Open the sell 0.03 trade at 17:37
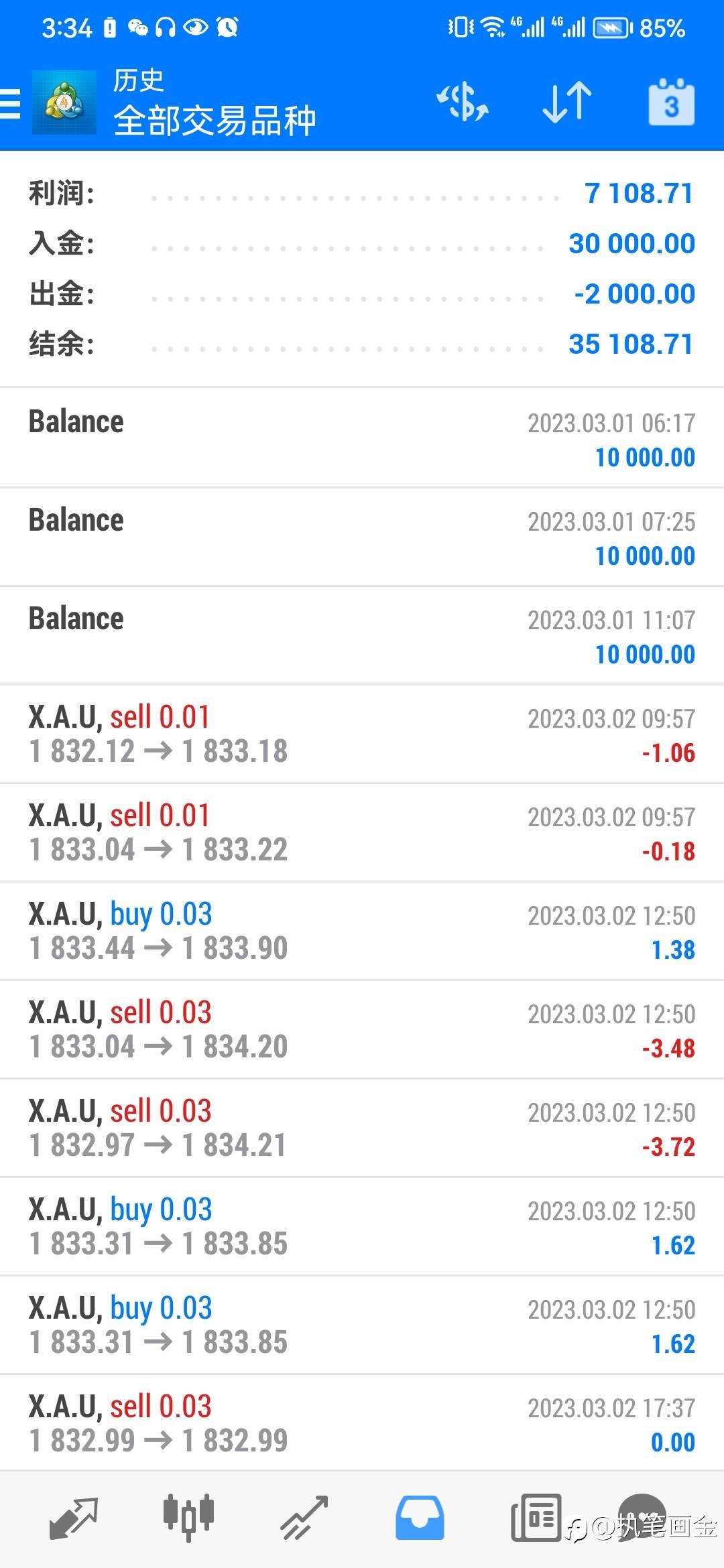Image resolution: width=724 pixels, height=1568 pixels. click(x=362, y=1423)
